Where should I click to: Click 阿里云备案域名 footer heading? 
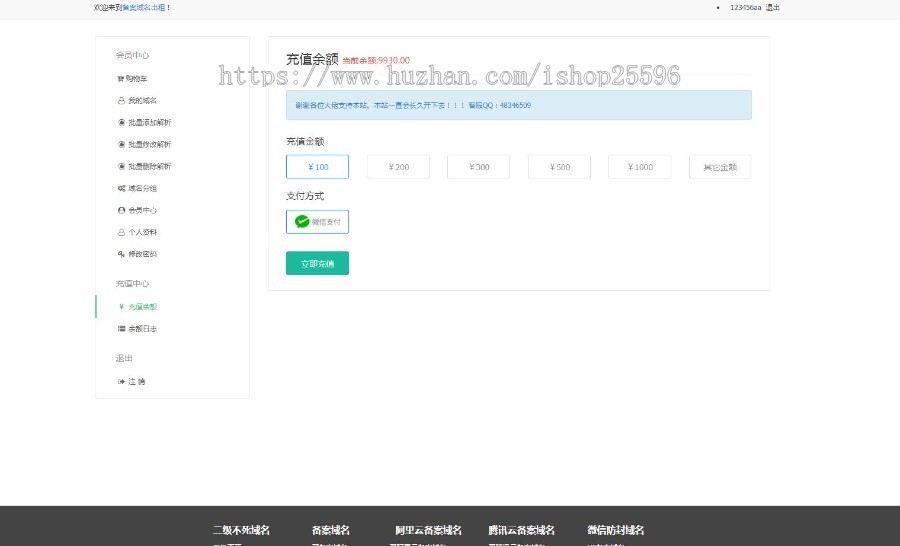(x=428, y=530)
